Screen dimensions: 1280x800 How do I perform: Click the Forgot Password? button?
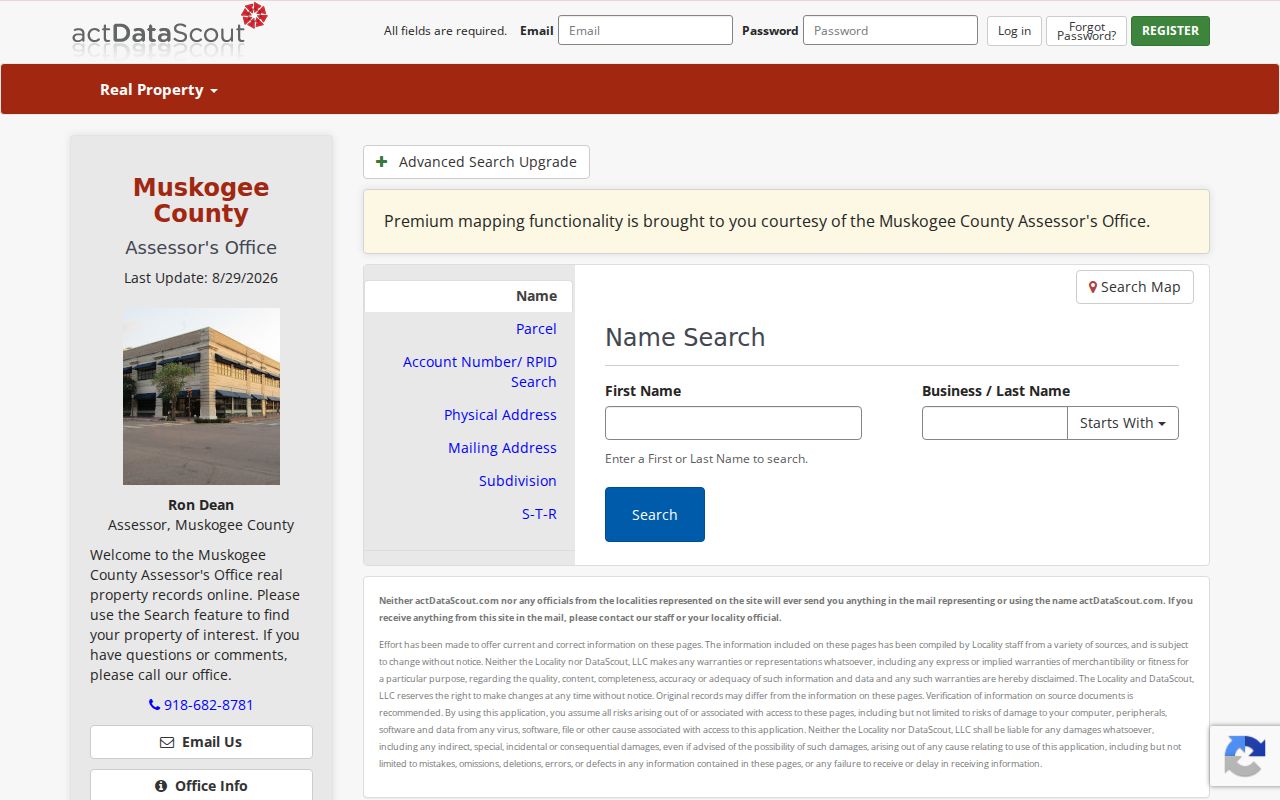1086,30
